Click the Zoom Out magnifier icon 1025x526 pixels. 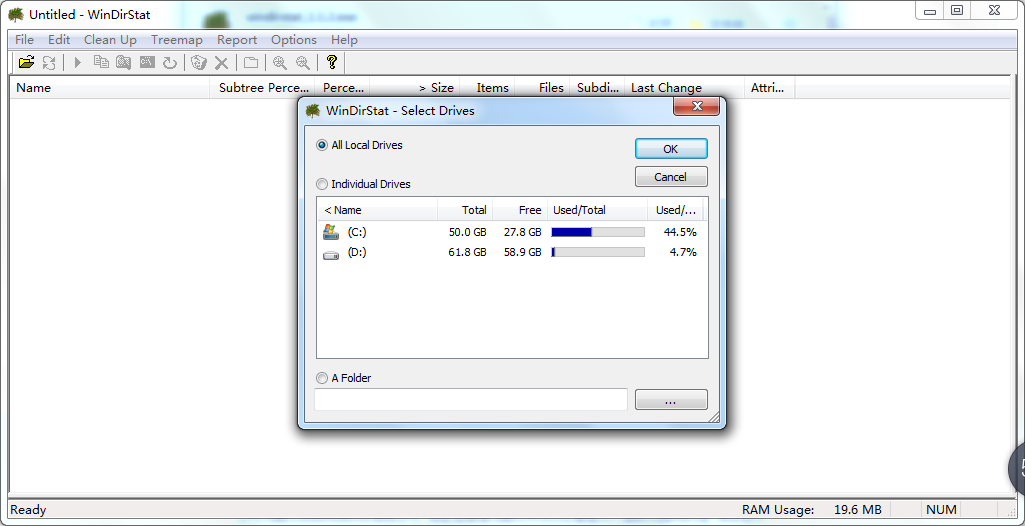click(303, 63)
